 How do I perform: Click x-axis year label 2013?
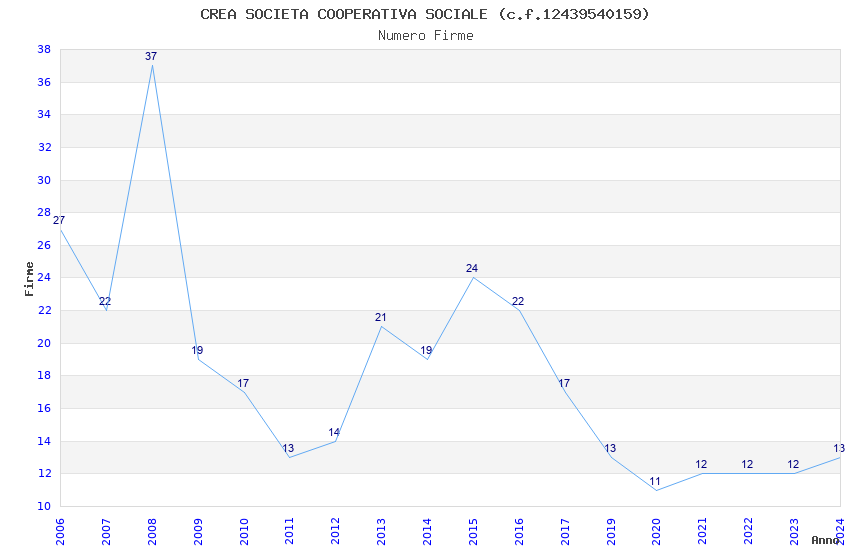(x=381, y=531)
